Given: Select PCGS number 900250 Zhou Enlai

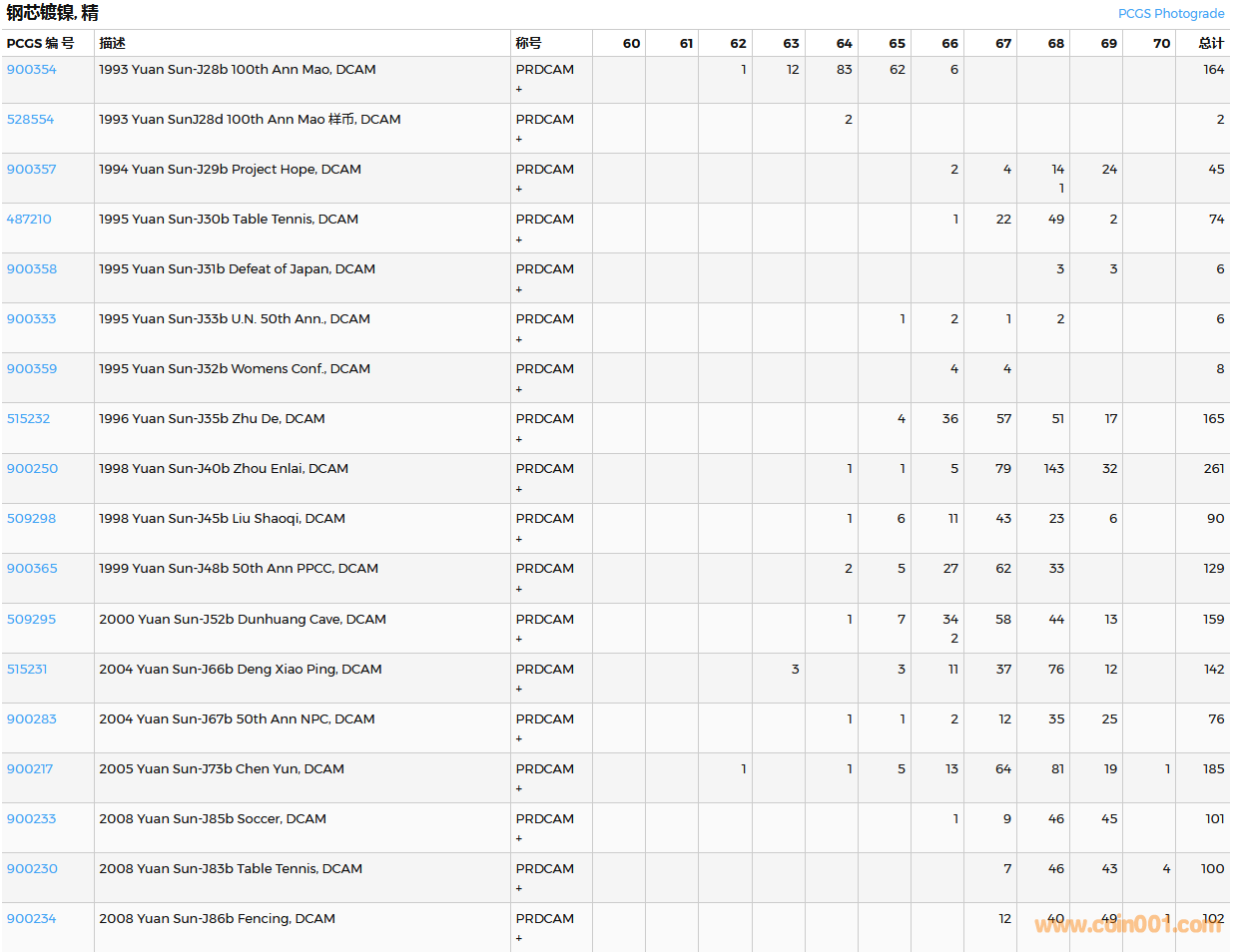Looking at the screenshot, I should pyautogui.click(x=32, y=469).
